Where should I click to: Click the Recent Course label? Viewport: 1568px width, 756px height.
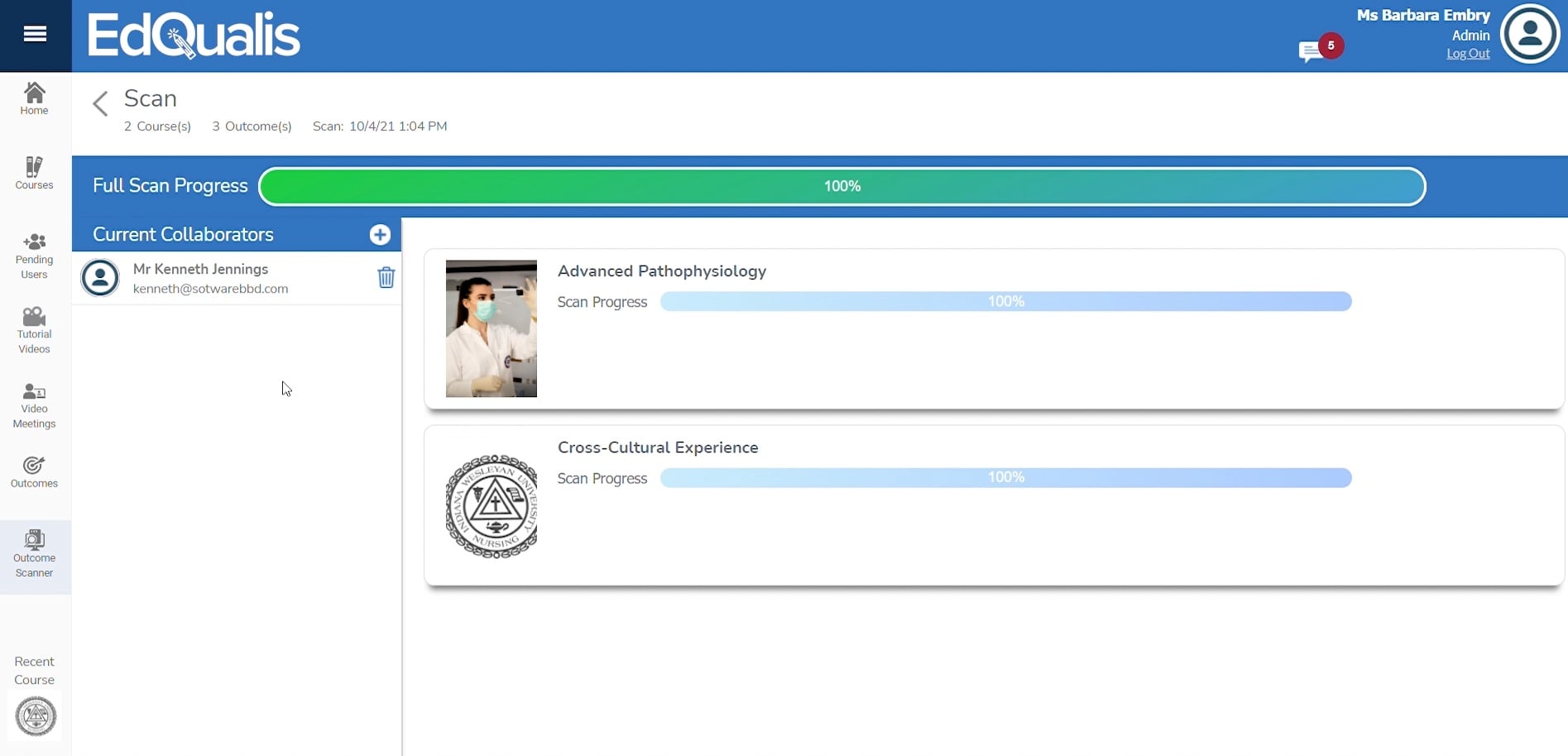point(35,671)
